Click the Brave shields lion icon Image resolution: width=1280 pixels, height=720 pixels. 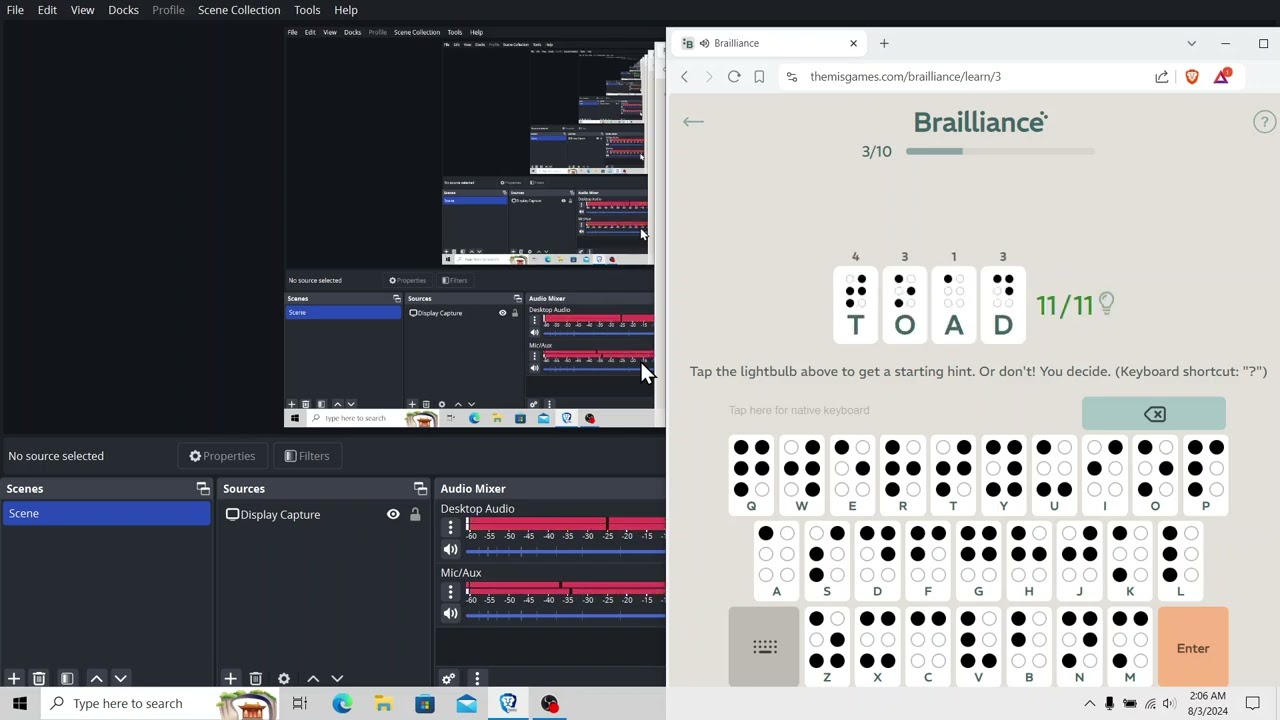tap(1192, 76)
